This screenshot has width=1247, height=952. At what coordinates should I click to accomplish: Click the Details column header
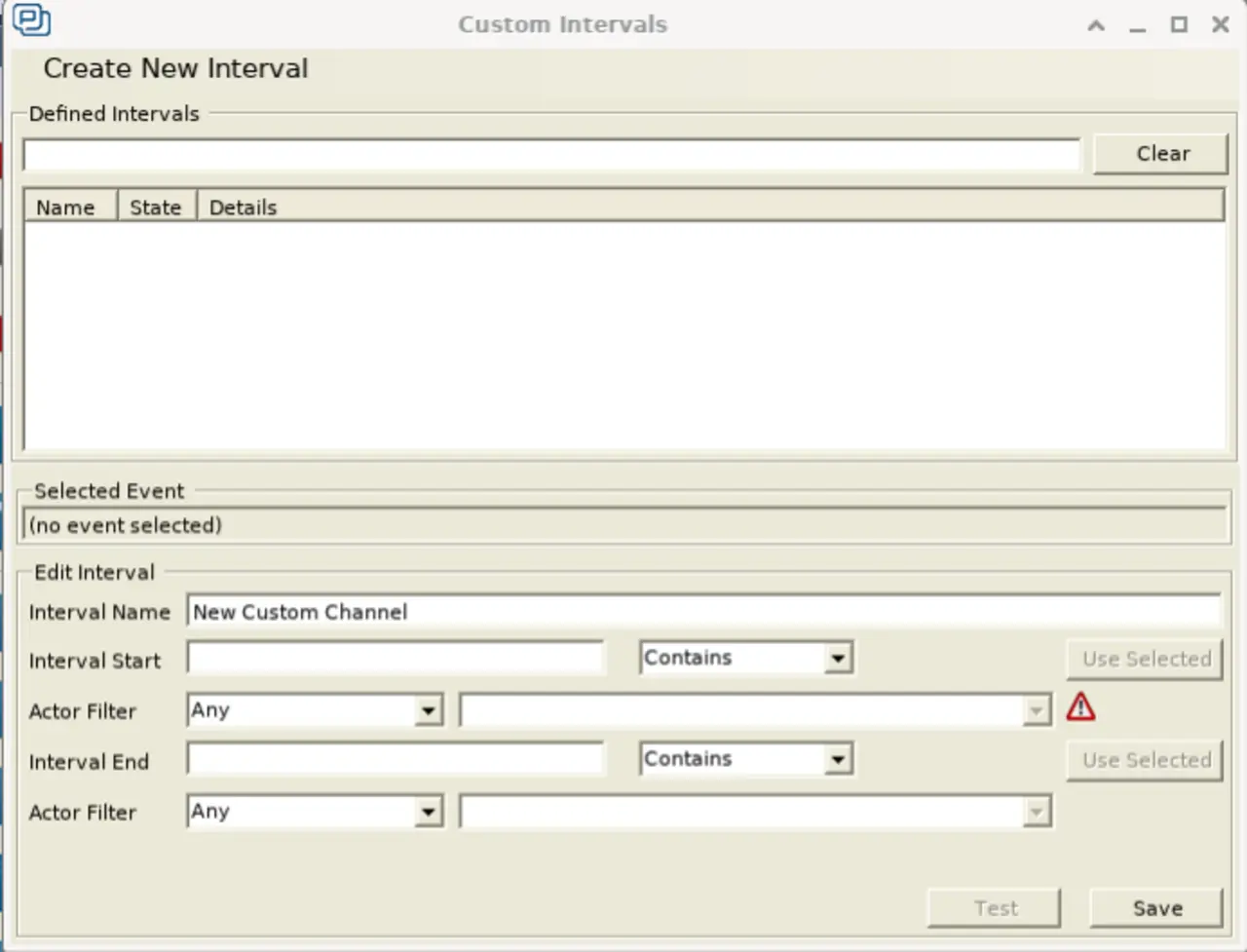(x=244, y=208)
